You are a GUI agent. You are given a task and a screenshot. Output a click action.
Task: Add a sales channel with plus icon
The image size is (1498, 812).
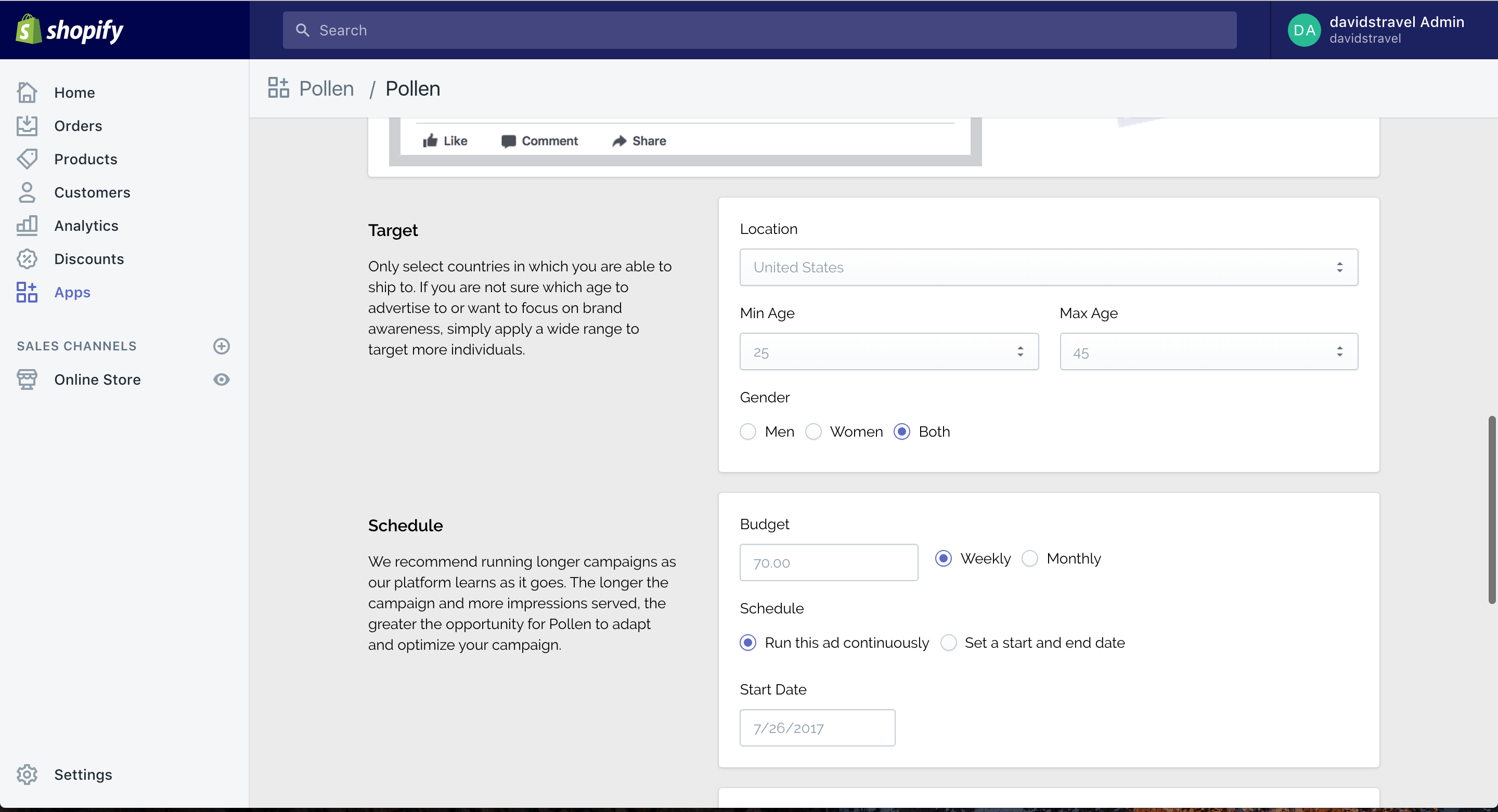[x=221, y=346]
